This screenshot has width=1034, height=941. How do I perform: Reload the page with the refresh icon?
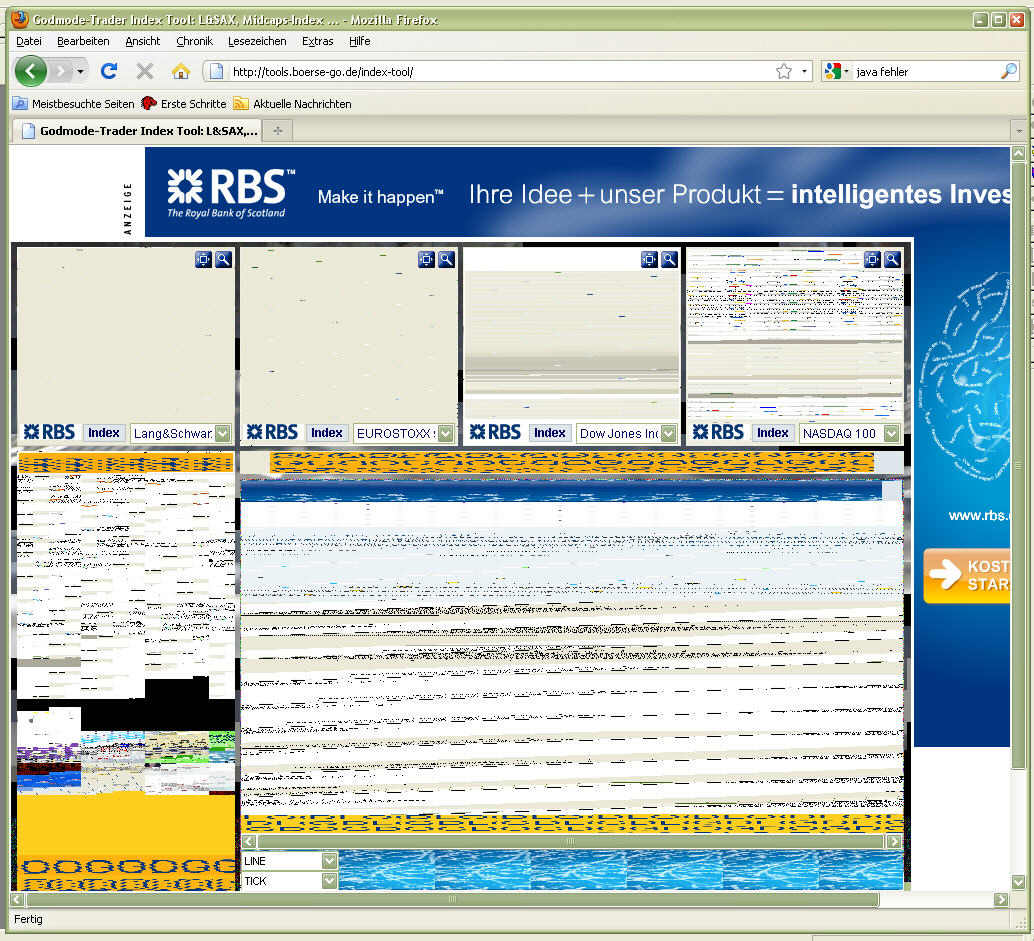109,71
